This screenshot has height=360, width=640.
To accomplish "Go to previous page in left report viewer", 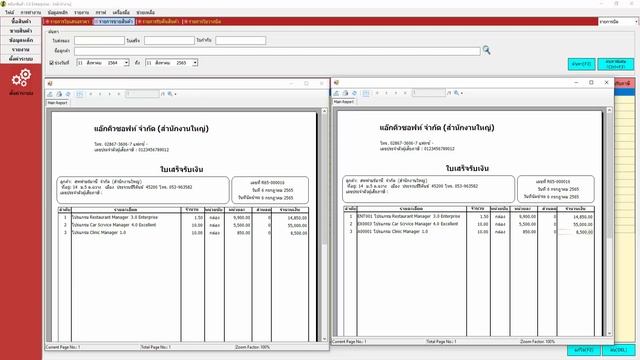I will [100, 94].
